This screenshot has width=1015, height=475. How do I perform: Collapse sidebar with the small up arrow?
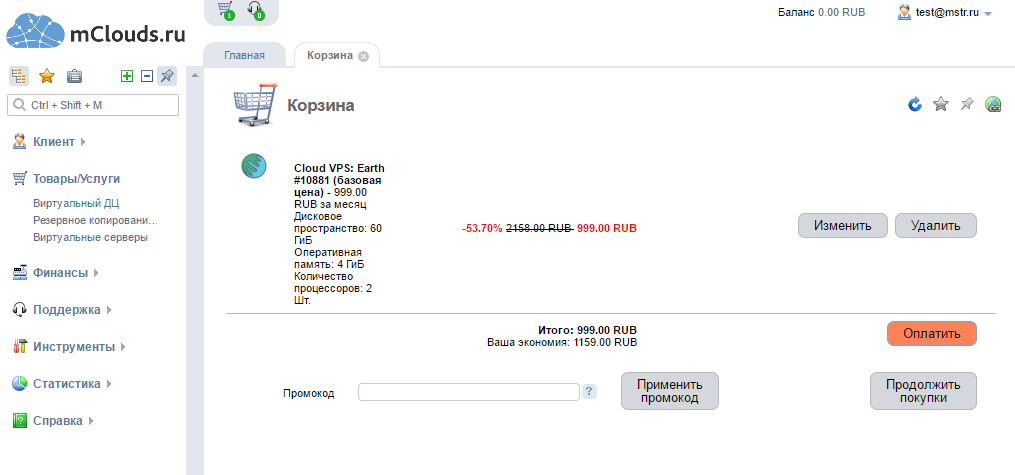[195, 76]
